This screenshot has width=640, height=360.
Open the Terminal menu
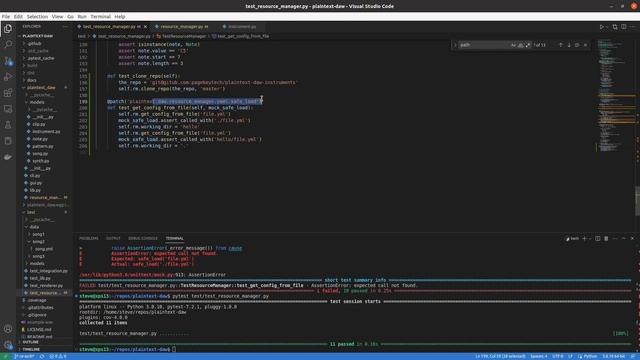coord(100,17)
